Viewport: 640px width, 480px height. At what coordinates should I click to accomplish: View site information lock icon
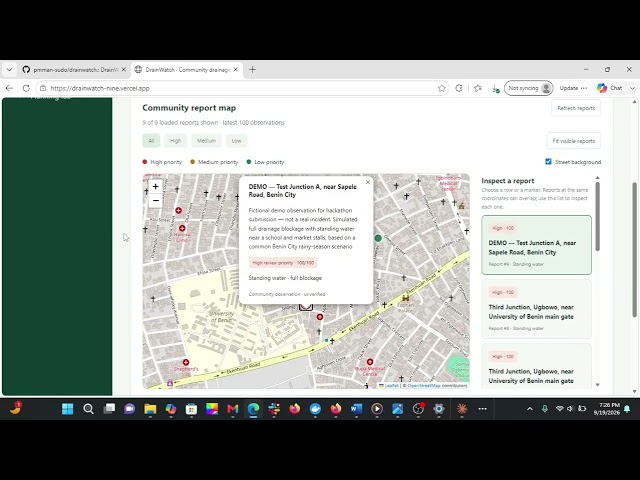pyautogui.click(x=43, y=88)
